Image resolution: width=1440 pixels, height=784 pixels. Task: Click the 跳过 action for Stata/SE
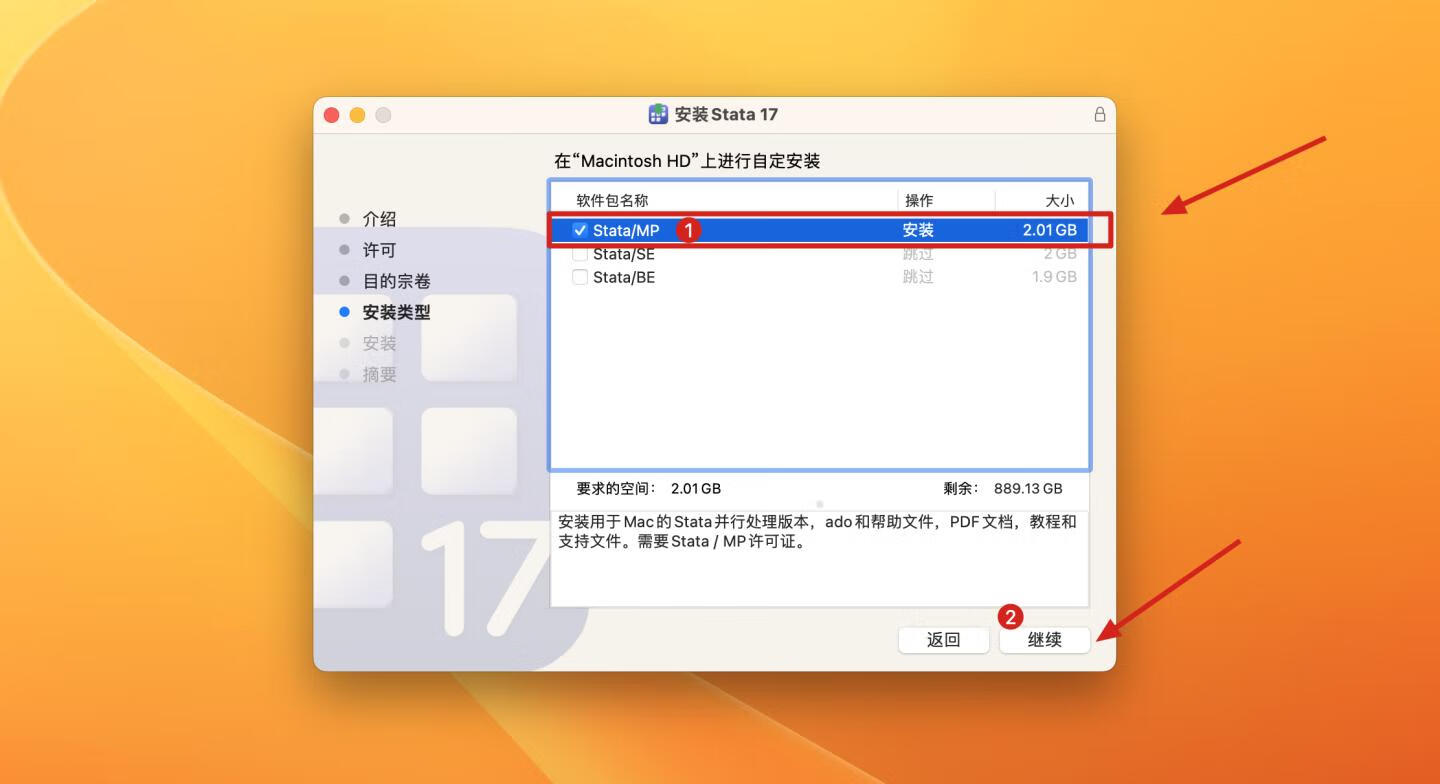[918, 254]
